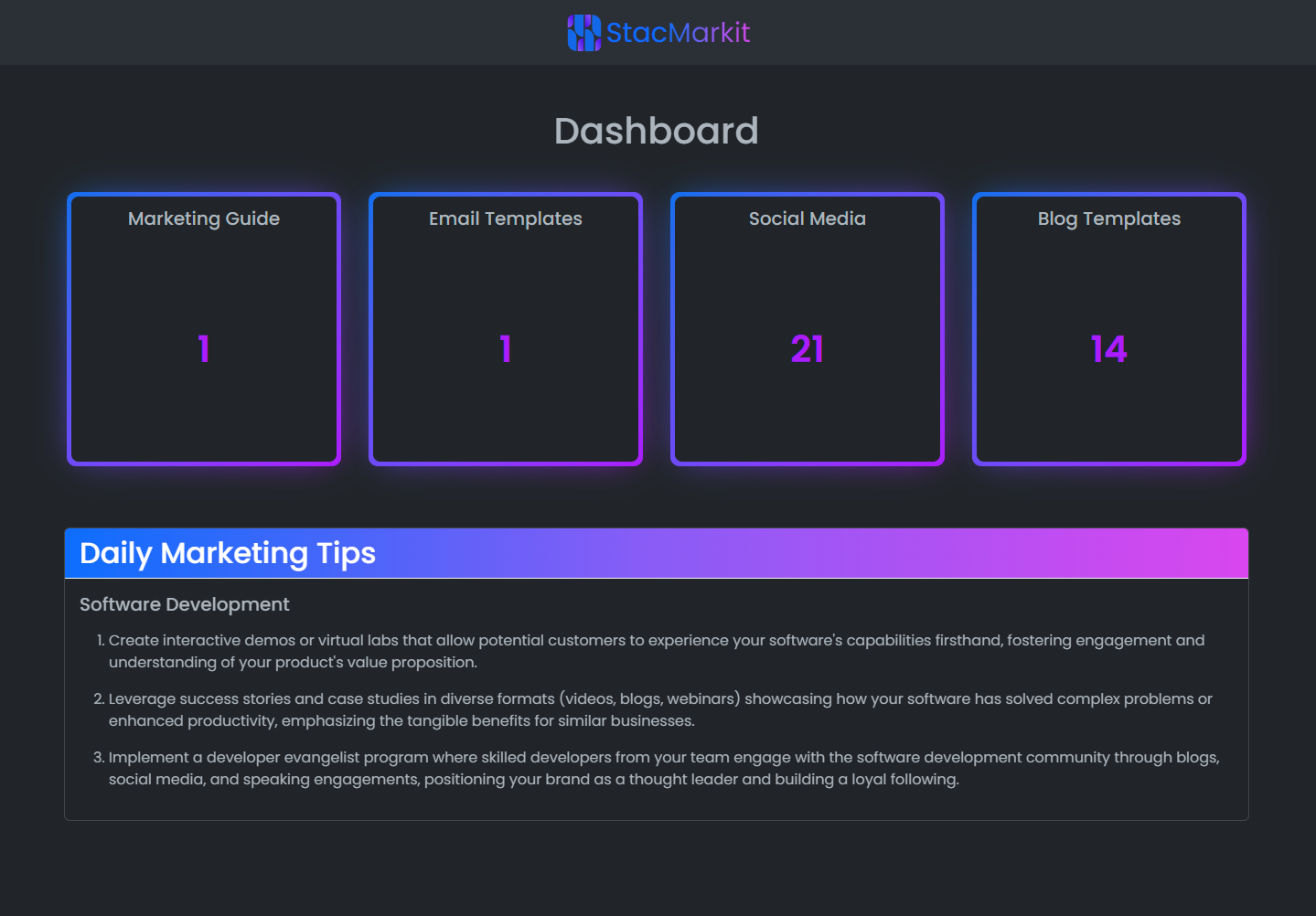Image resolution: width=1316 pixels, height=916 pixels.
Task: Open the Email Templates card title
Action: 505,218
